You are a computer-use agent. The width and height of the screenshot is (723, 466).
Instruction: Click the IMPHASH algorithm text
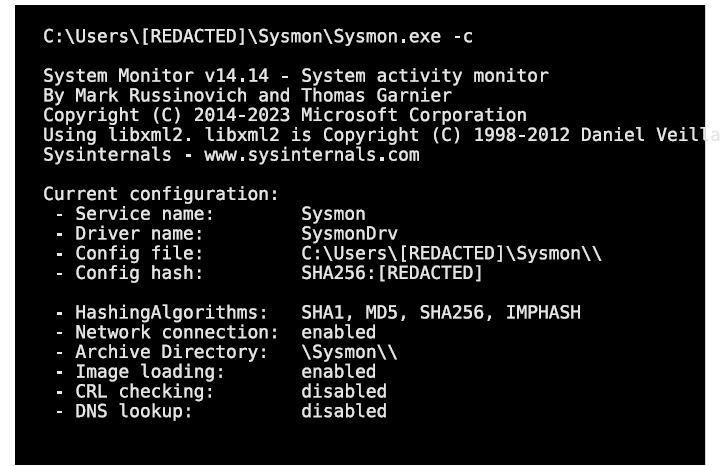pos(543,313)
